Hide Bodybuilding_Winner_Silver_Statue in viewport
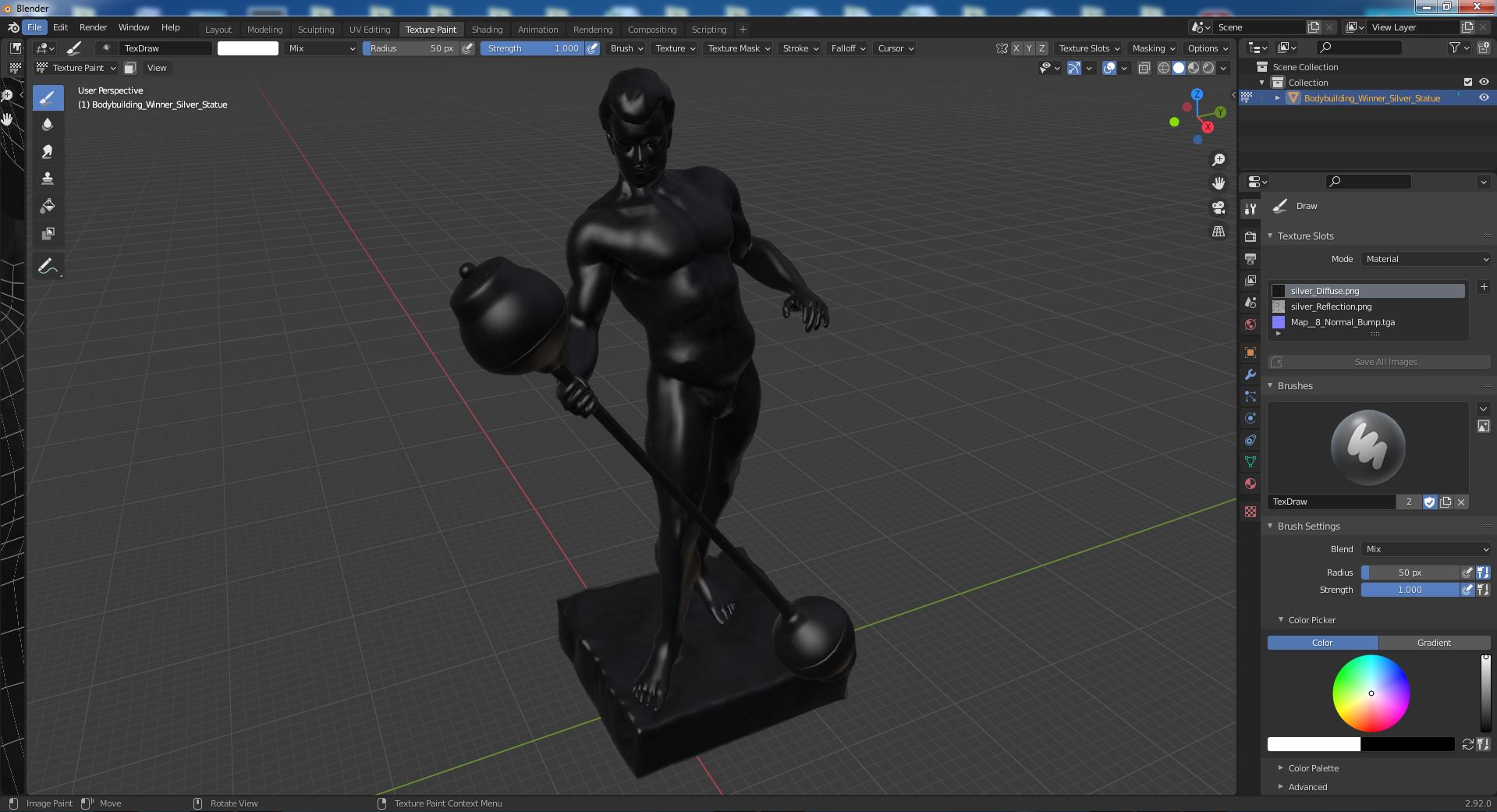The height and width of the screenshot is (812, 1497). (1484, 98)
